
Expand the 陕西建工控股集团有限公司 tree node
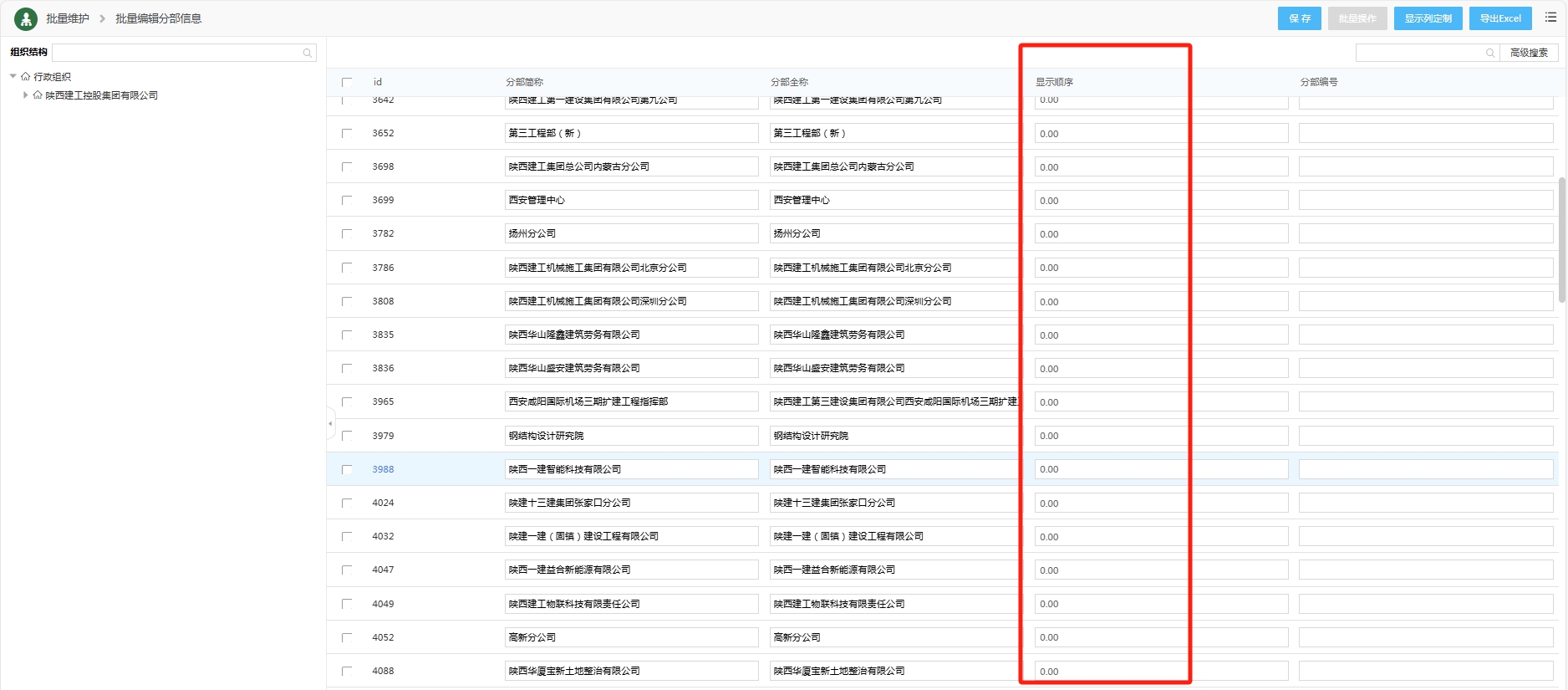click(25, 95)
